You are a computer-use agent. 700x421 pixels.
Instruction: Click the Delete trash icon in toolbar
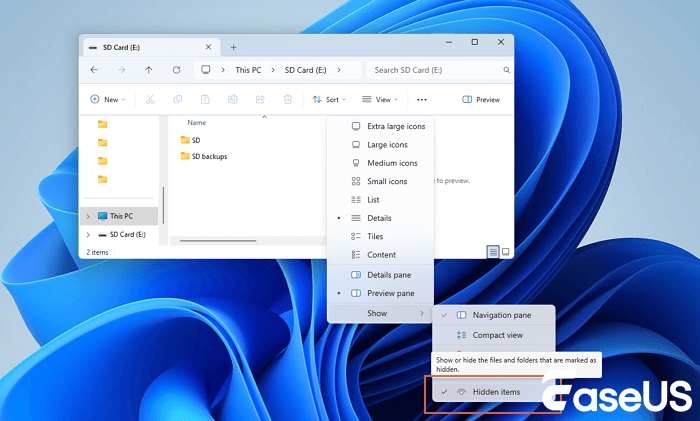[287, 100]
